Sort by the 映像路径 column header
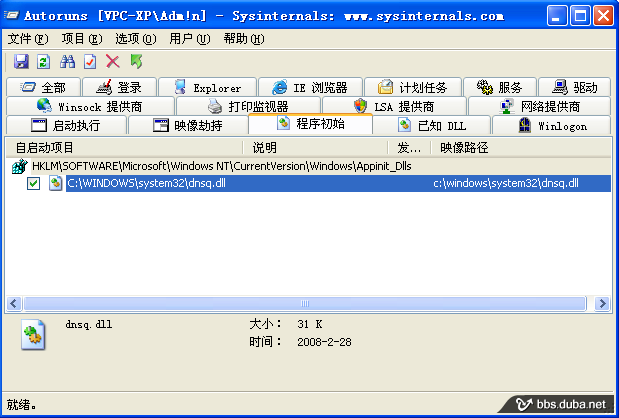This screenshot has width=619, height=418. [x=521, y=148]
